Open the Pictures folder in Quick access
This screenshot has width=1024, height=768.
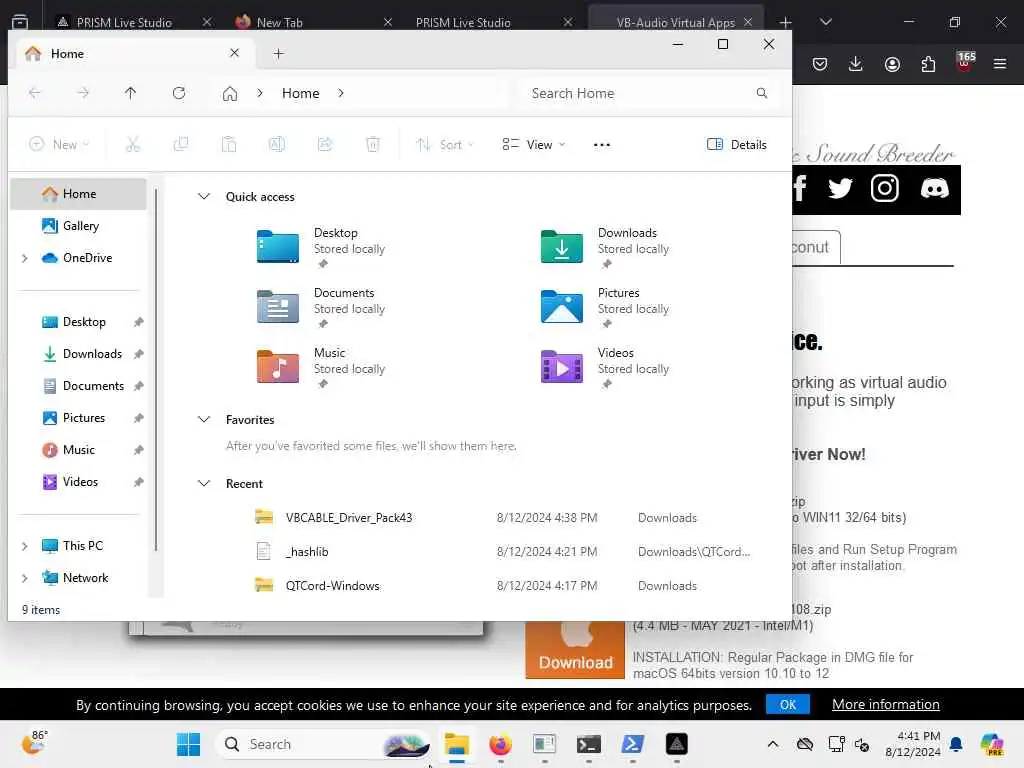[605, 307]
